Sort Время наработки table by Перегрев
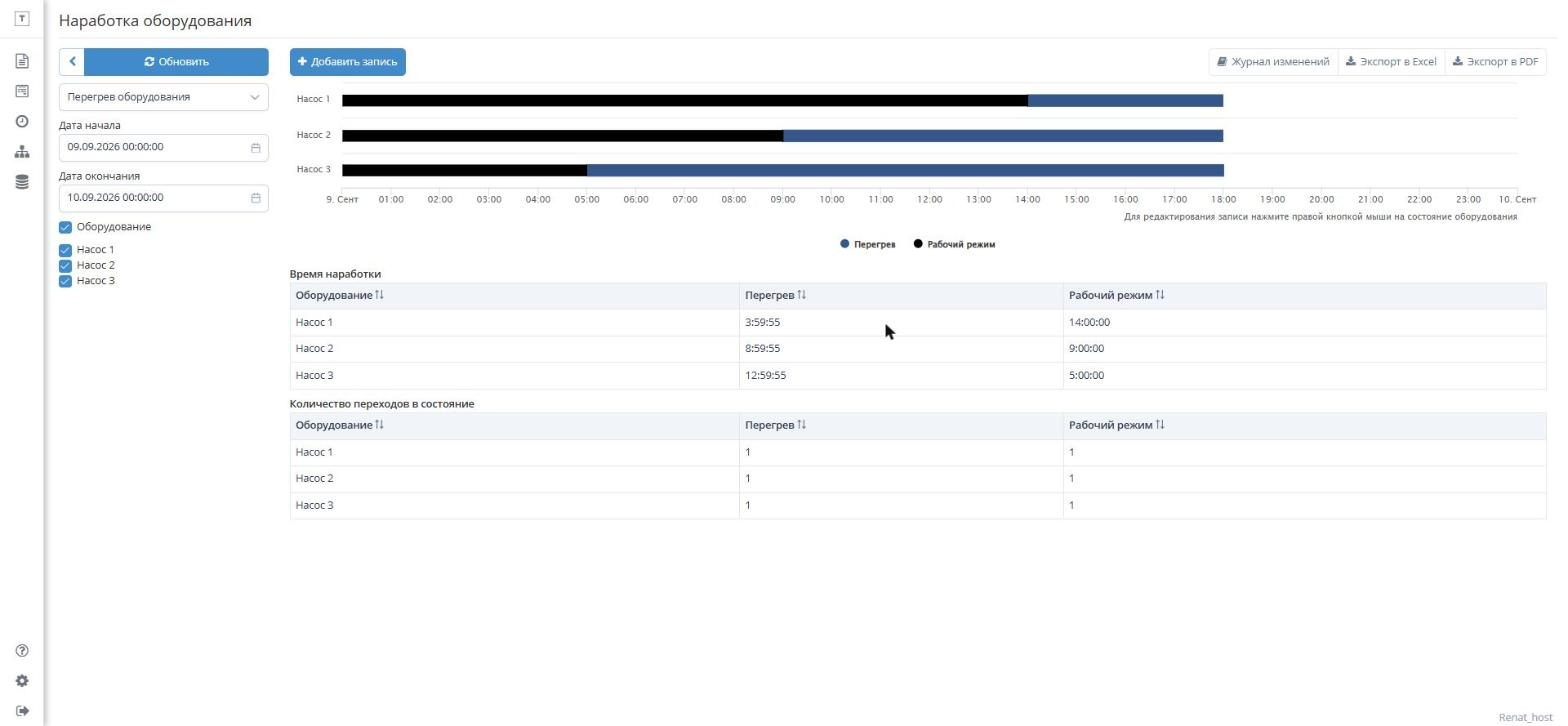 coord(802,295)
